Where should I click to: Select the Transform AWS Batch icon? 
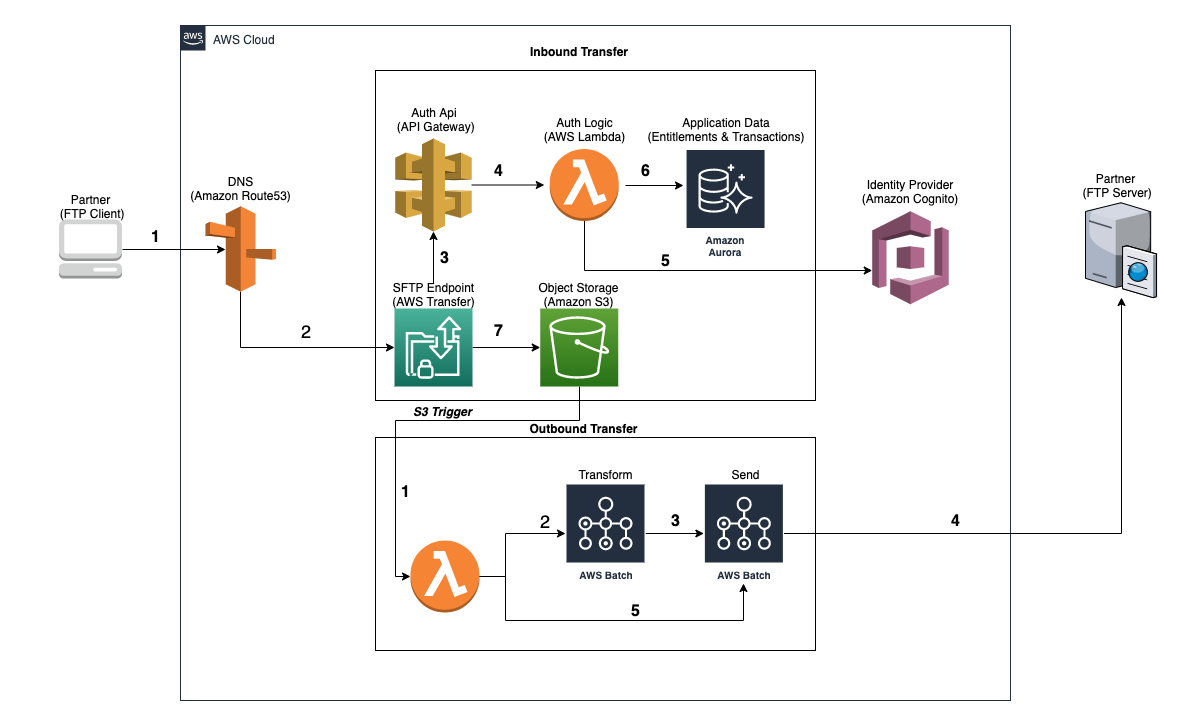(605, 524)
